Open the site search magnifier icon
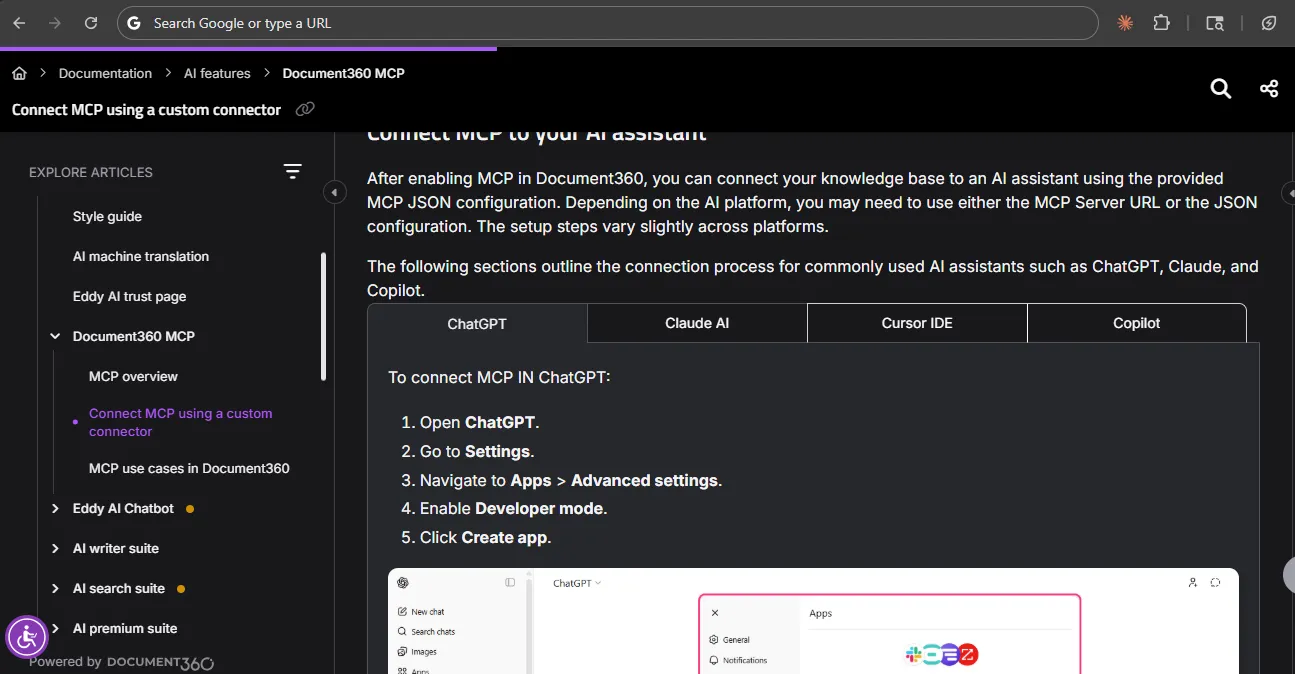The image size is (1295, 674). point(1221,89)
